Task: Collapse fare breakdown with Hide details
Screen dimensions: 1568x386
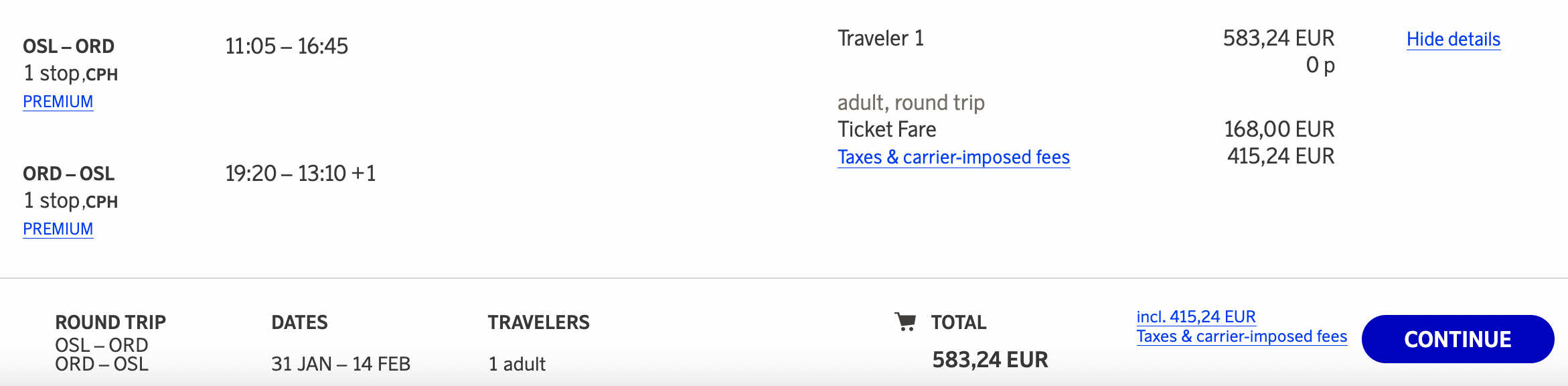Action: pyautogui.click(x=1453, y=40)
